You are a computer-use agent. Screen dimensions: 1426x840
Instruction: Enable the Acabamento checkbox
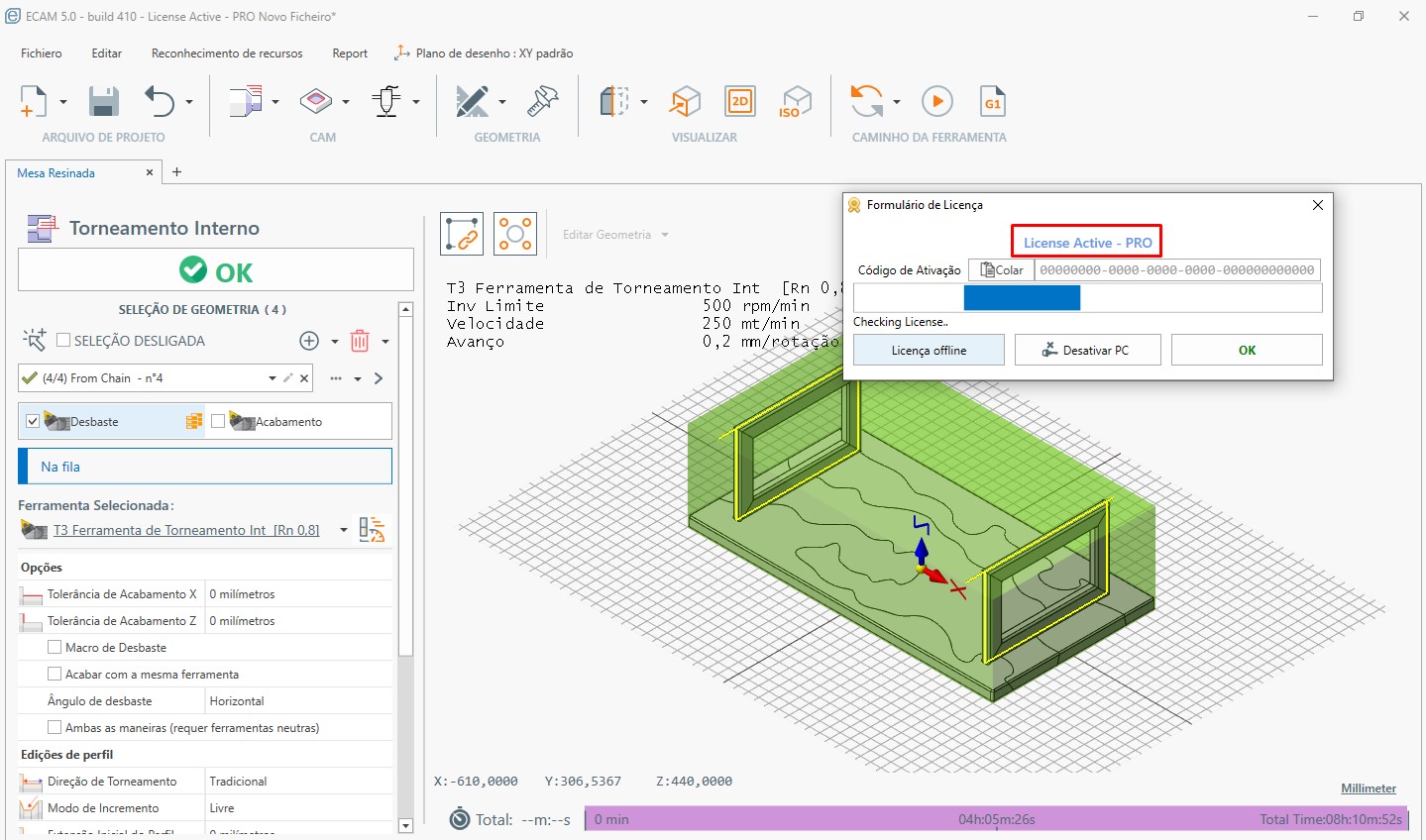218,421
